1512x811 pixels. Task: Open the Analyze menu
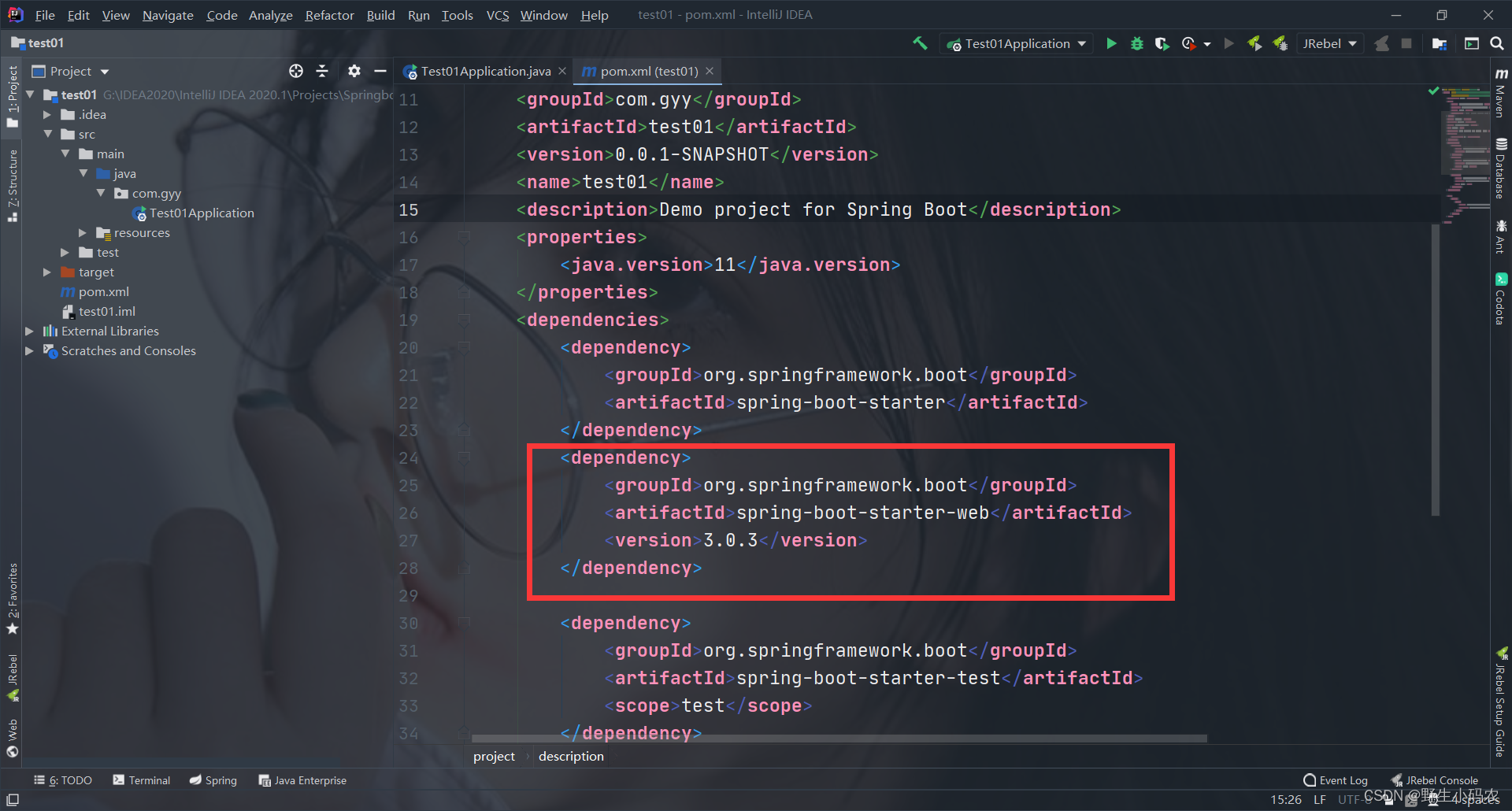(x=270, y=15)
